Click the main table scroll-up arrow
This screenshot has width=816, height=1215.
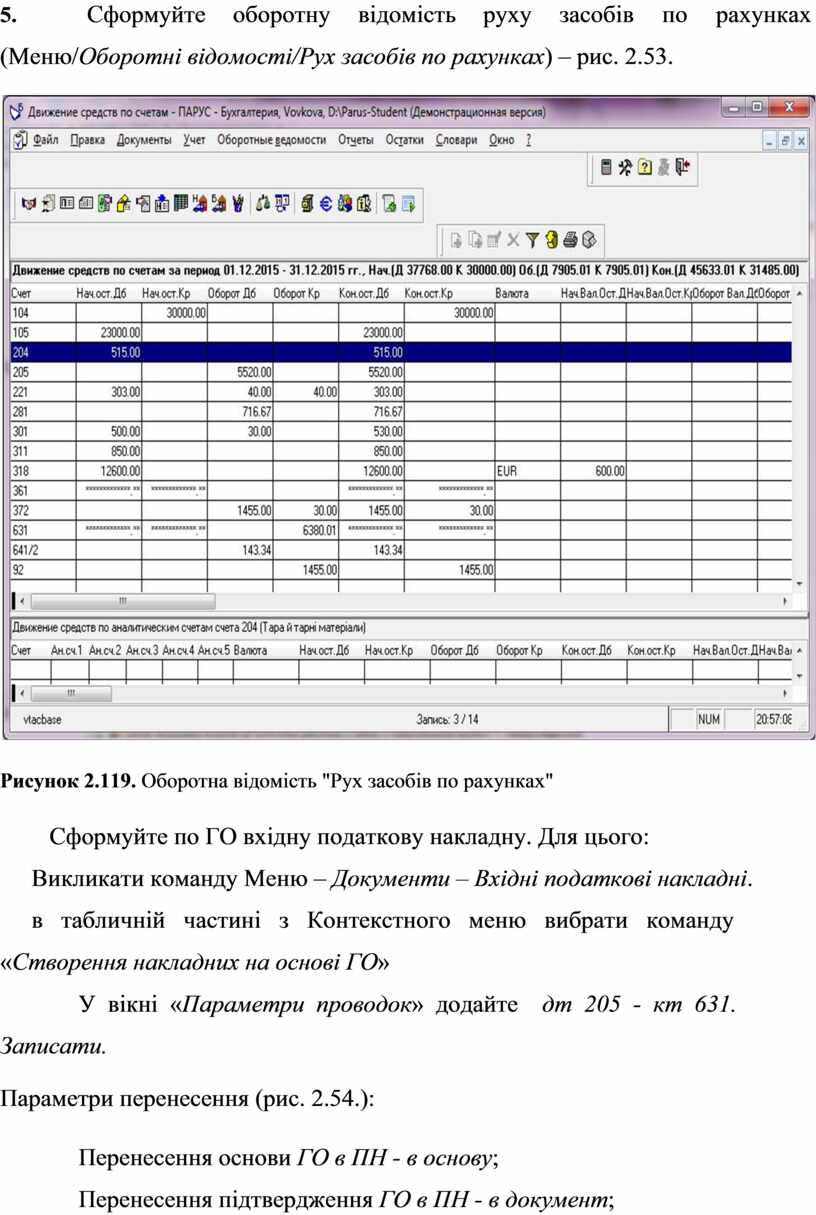pyautogui.click(x=799, y=294)
